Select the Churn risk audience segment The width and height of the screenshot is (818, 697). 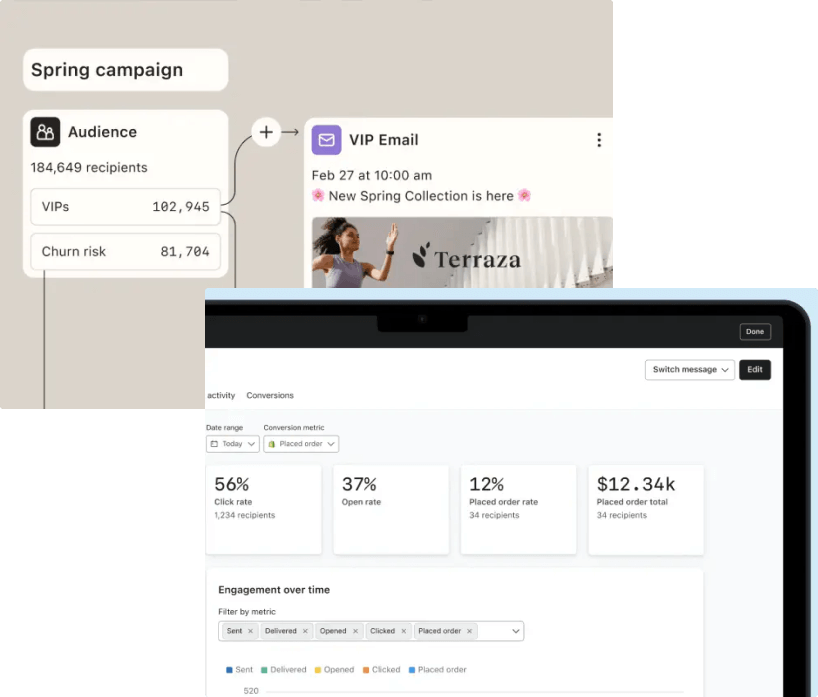[126, 252]
